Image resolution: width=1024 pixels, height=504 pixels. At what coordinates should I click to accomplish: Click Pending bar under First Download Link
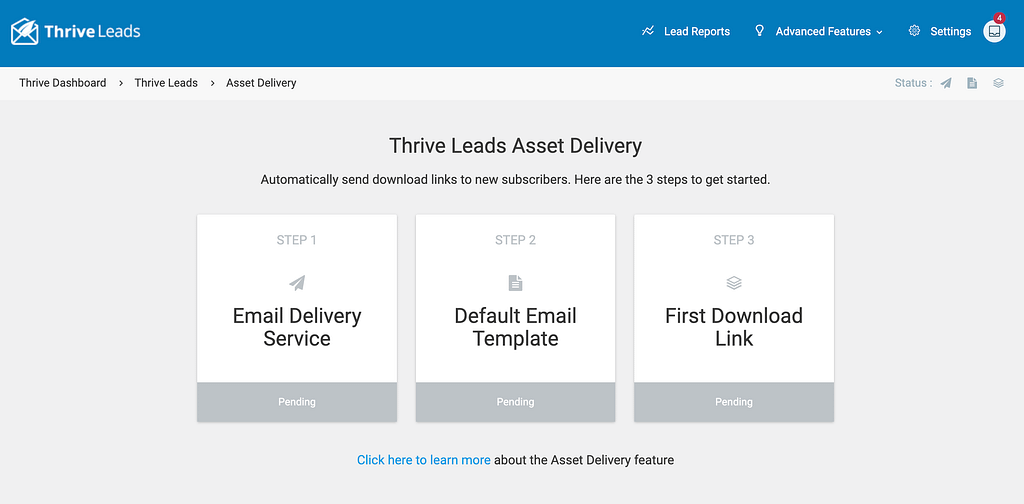pyautogui.click(x=734, y=402)
